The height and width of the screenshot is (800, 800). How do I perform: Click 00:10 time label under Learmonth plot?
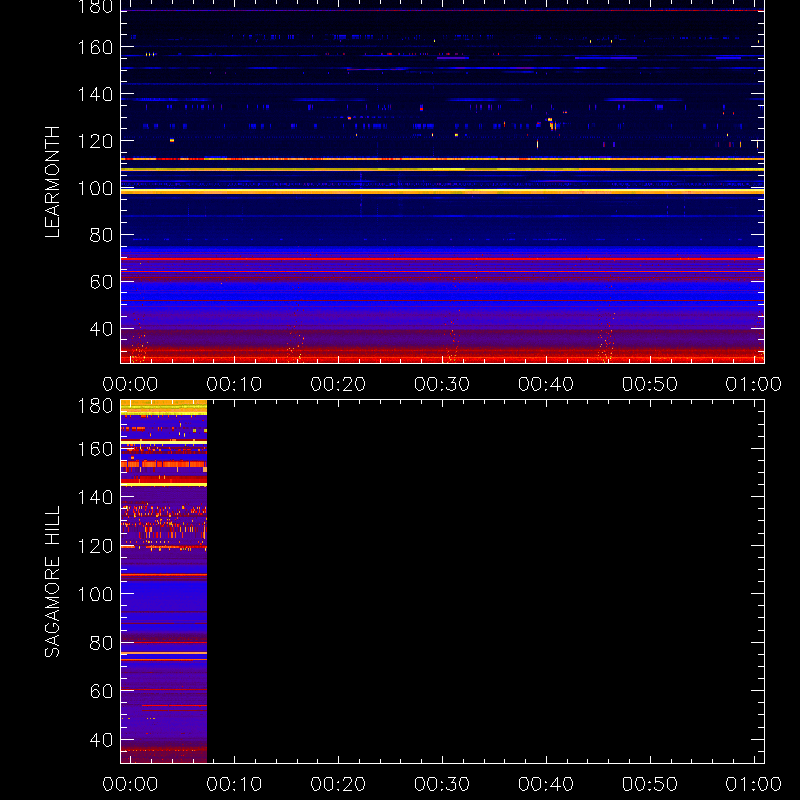(234, 384)
